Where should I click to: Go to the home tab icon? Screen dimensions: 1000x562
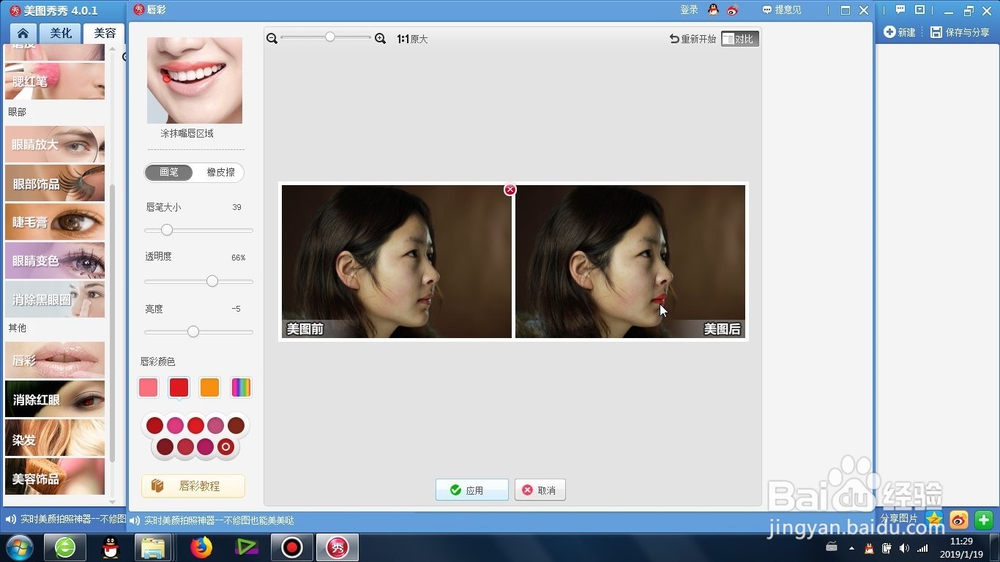click(x=23, y=33)
